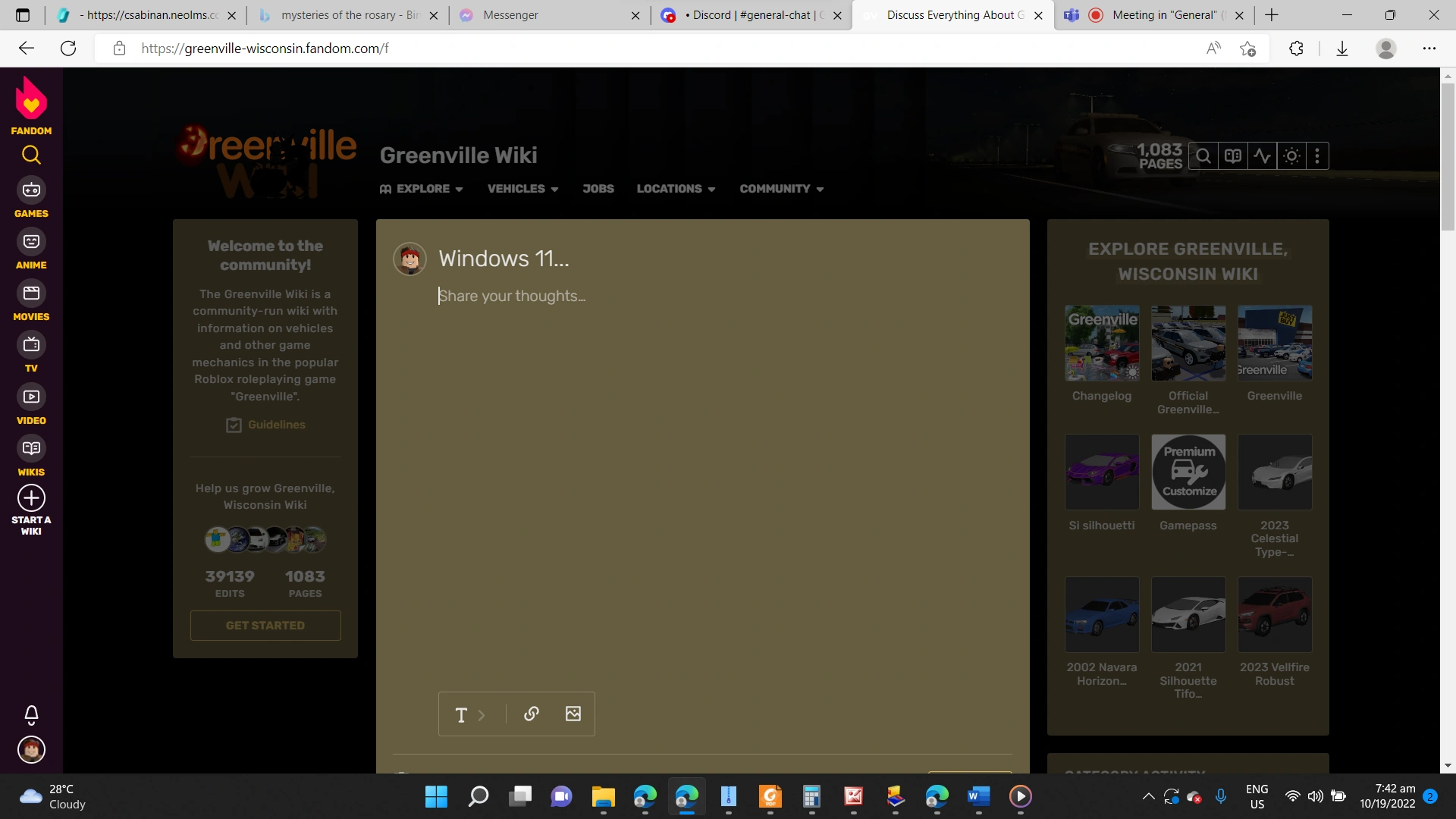Select the wiki search magnifier icon
1456x819 pixels.
point(1203,155)
